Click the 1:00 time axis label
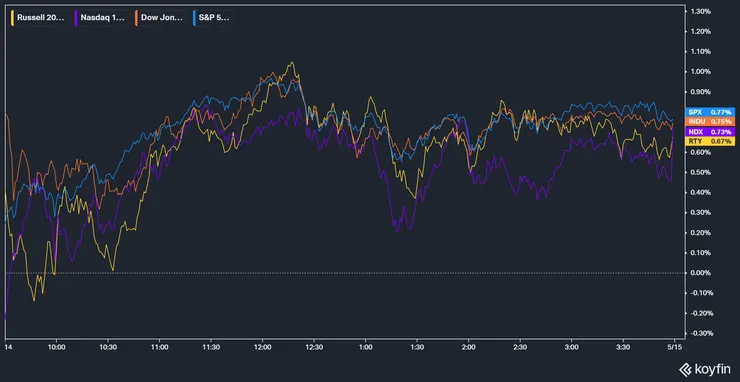740x382 pixels. (365, 348)
